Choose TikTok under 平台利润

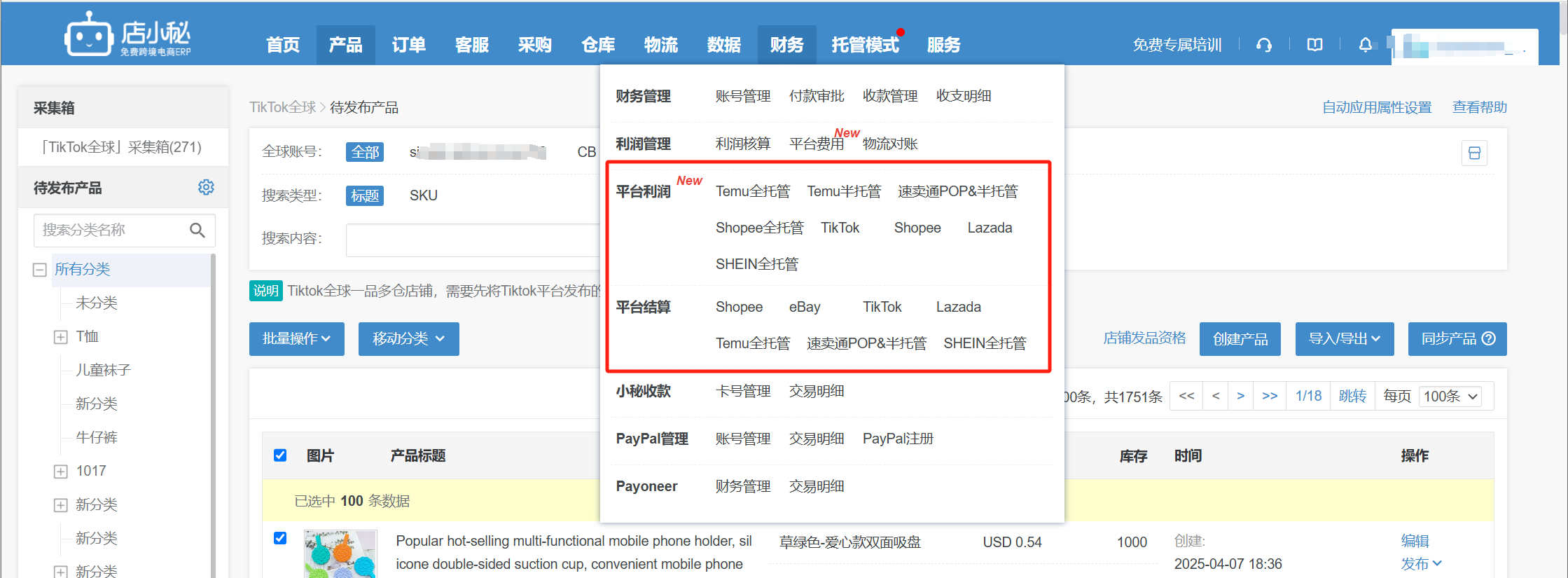pyautogui.click(x=840, y=228)
